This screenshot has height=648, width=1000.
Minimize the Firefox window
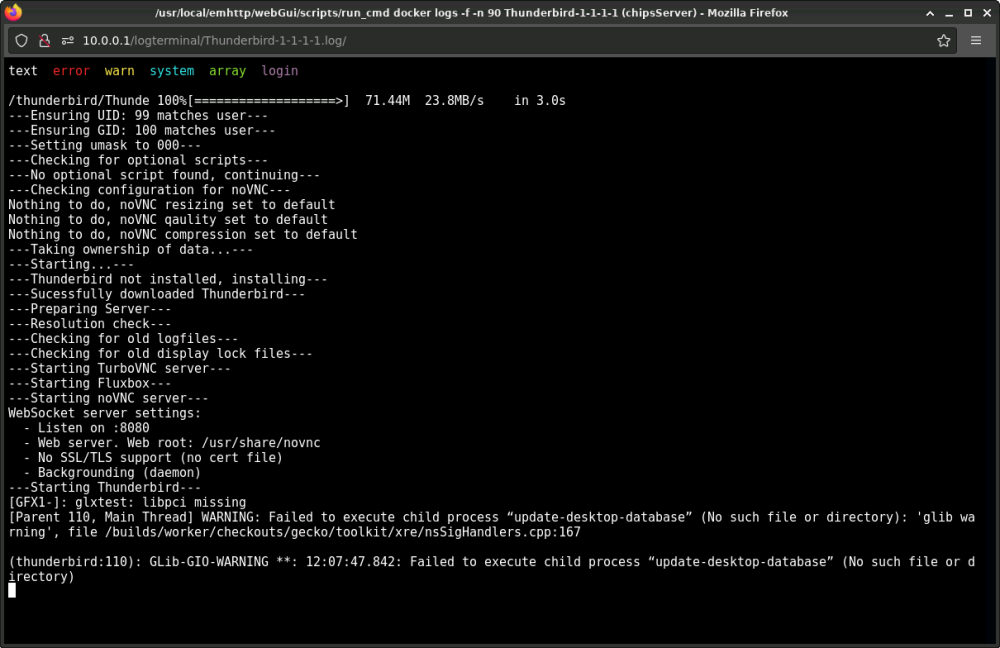(x=949, y=13)
